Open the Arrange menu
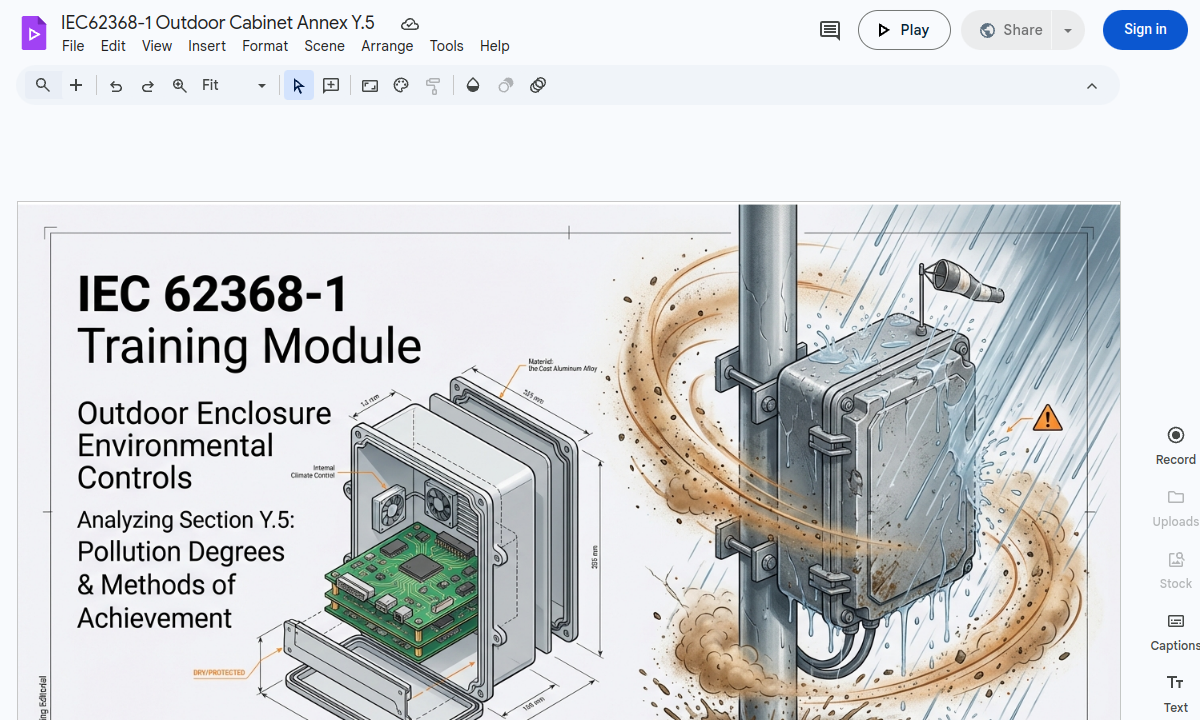Viewport: 1200px width, 720px height. point(387,46)
